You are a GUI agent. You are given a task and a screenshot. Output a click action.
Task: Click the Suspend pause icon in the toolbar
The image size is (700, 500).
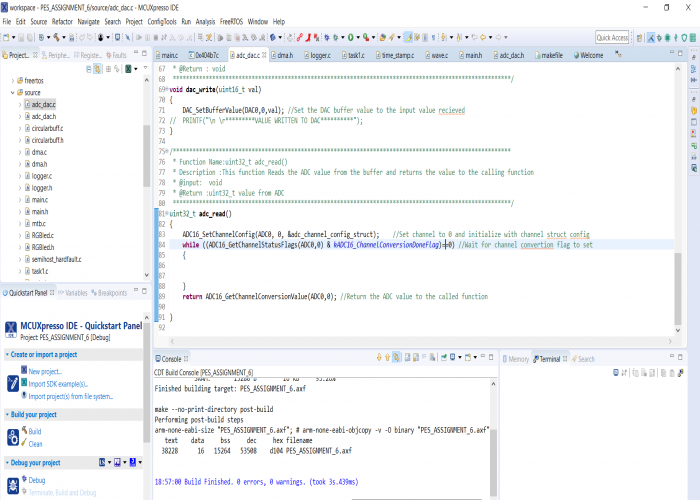click(x=147, y=38)
